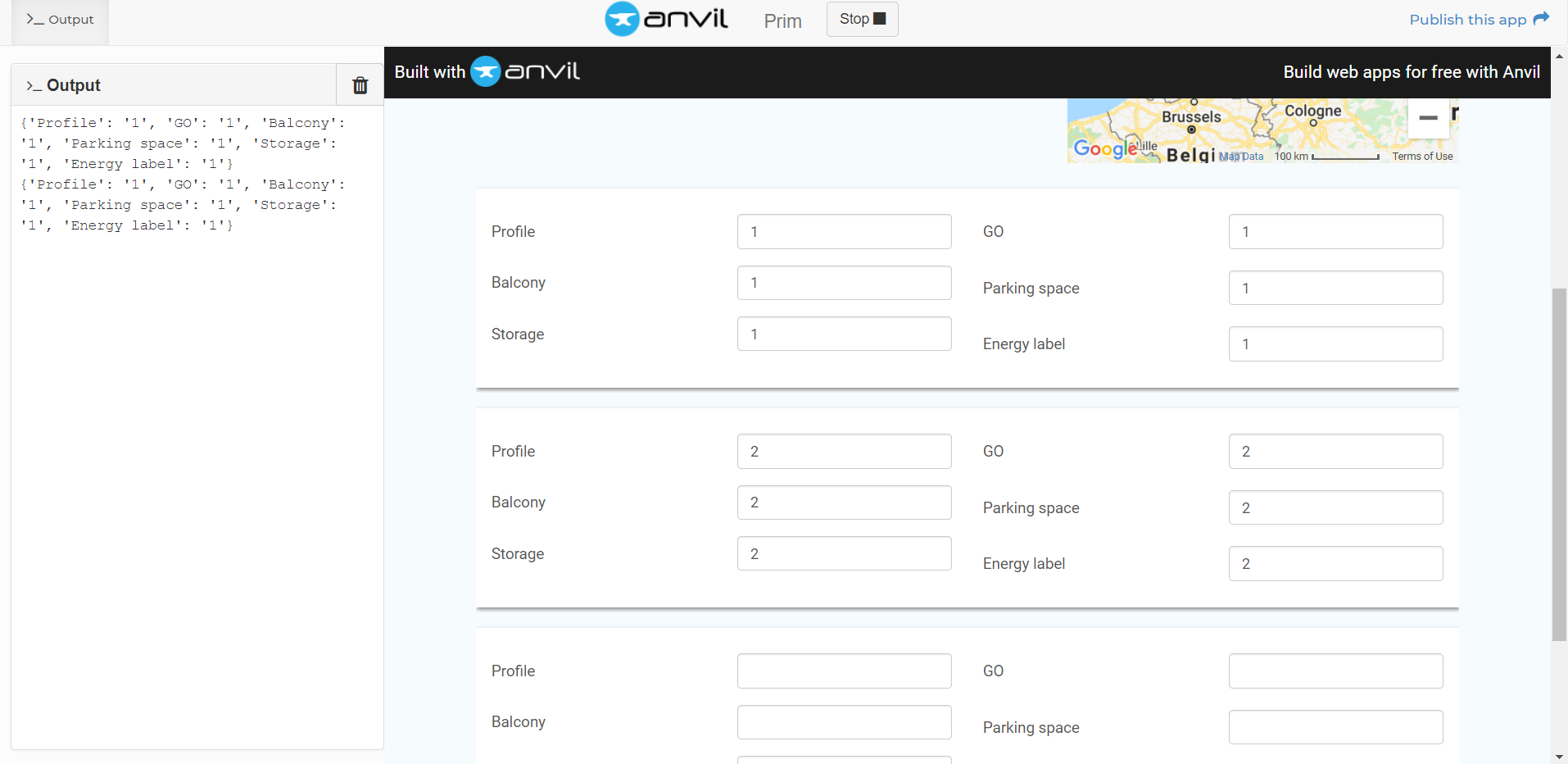Image resolution: width=1568 pixels, height=764 pixels.
Task: Click the trash icon to clear the Output console
Action: pos(360,84)
